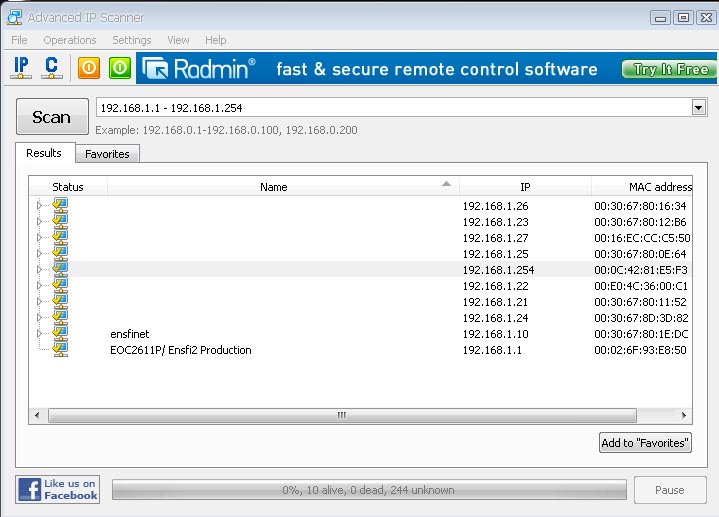The height and width of the screenshot is (517, 719).
Task: Expand the 192.168.1.23 tree node
Action: click(x=39, y=222)
